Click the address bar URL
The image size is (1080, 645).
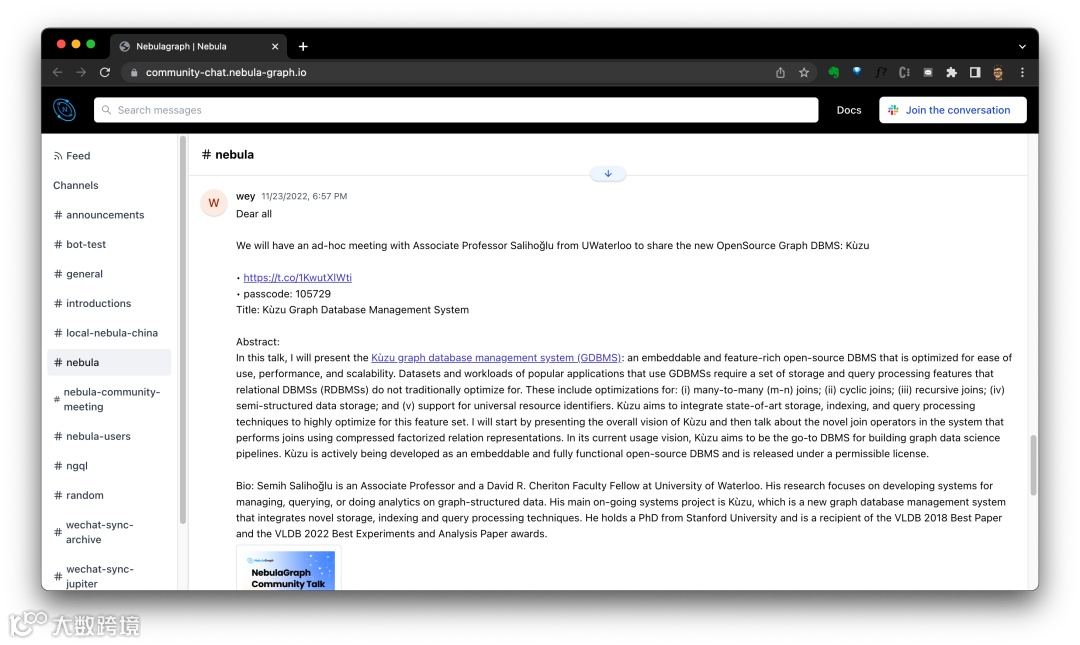click(x=226, y=72)
